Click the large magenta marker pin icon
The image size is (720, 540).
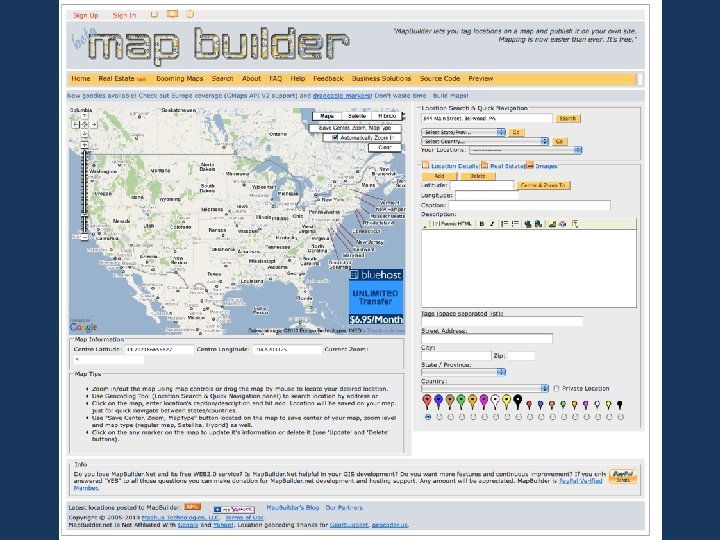pos(484,401)
